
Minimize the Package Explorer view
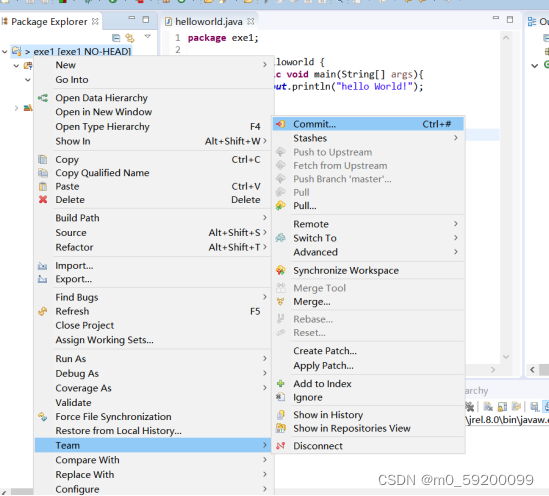coord(132,18)
